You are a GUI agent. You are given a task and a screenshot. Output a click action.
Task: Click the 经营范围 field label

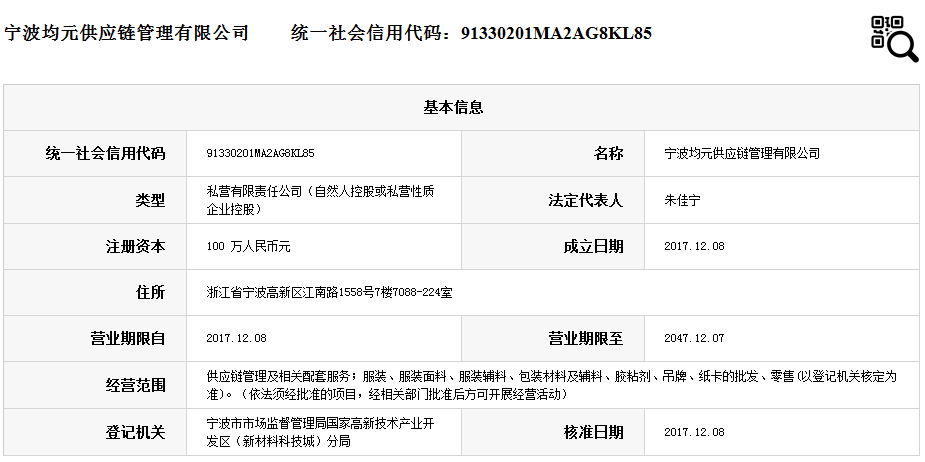pos(136,385)
